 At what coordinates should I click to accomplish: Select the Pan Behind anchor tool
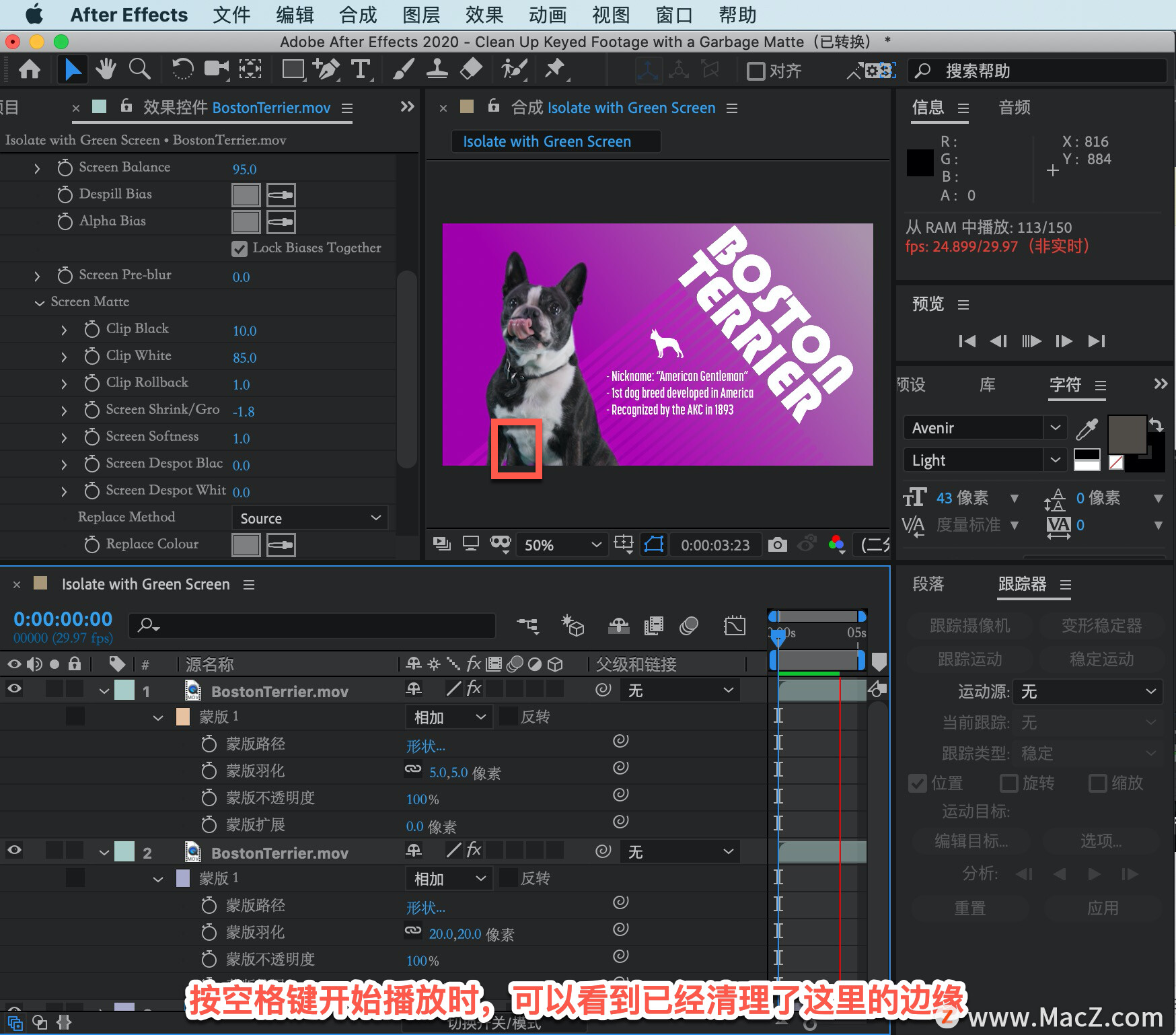click(250, 69)
